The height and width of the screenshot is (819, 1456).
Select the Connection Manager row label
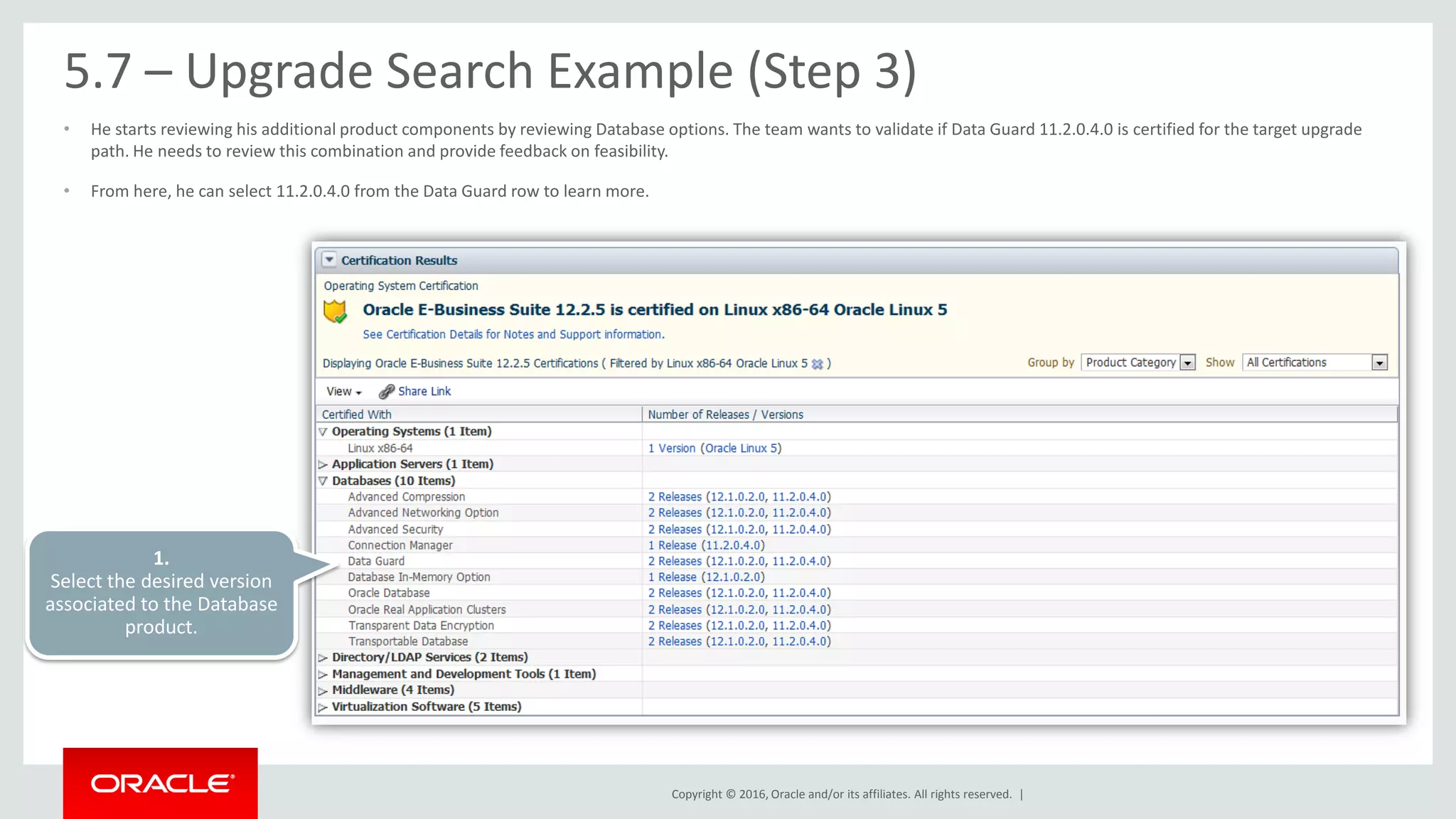tap(400, 545)
